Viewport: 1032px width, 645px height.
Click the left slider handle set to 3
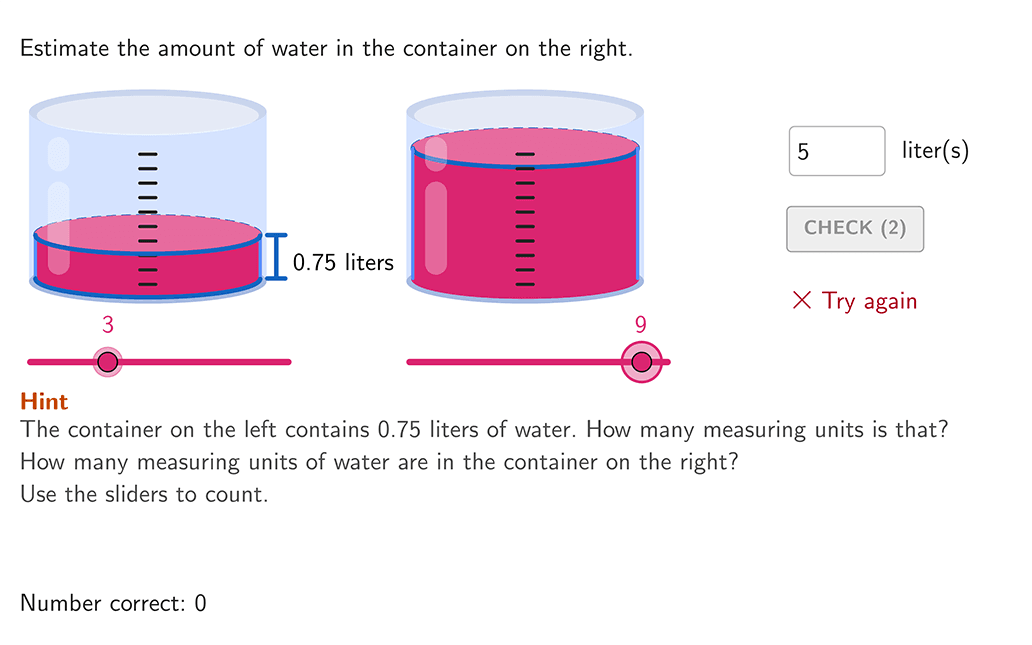pyautogui.click(x=108, y=362)
